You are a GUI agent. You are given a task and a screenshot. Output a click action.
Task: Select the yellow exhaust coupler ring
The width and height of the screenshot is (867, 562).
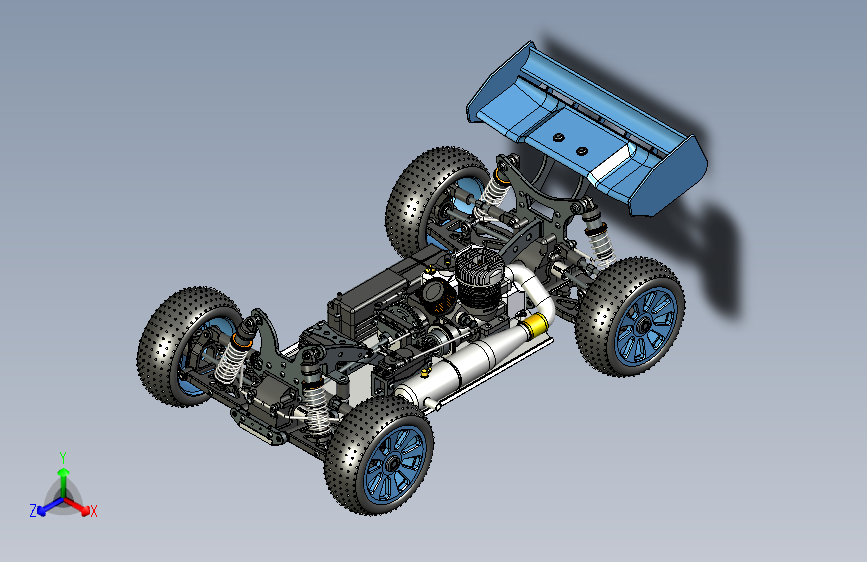[535, 325]
